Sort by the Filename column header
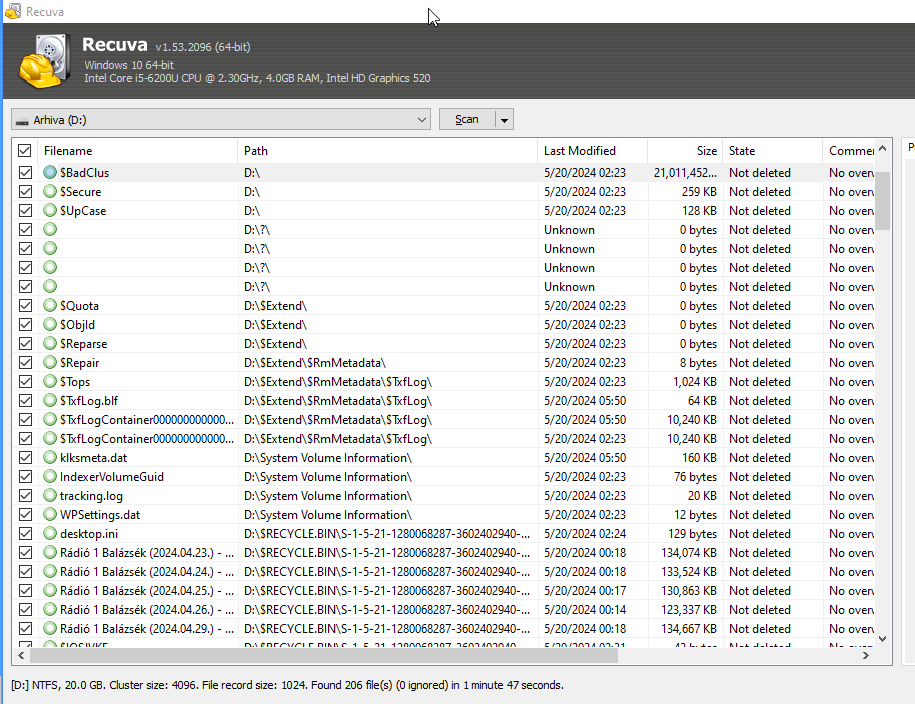This screenshot has height=704, width=915. pyautogui.click(x=138, y=151)
